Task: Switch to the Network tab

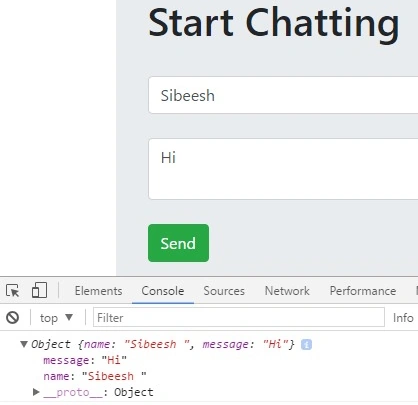Action: tap(287, 291)
